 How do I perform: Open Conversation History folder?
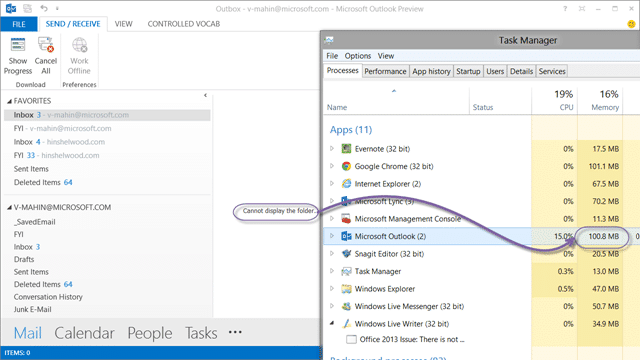(48, 297)
